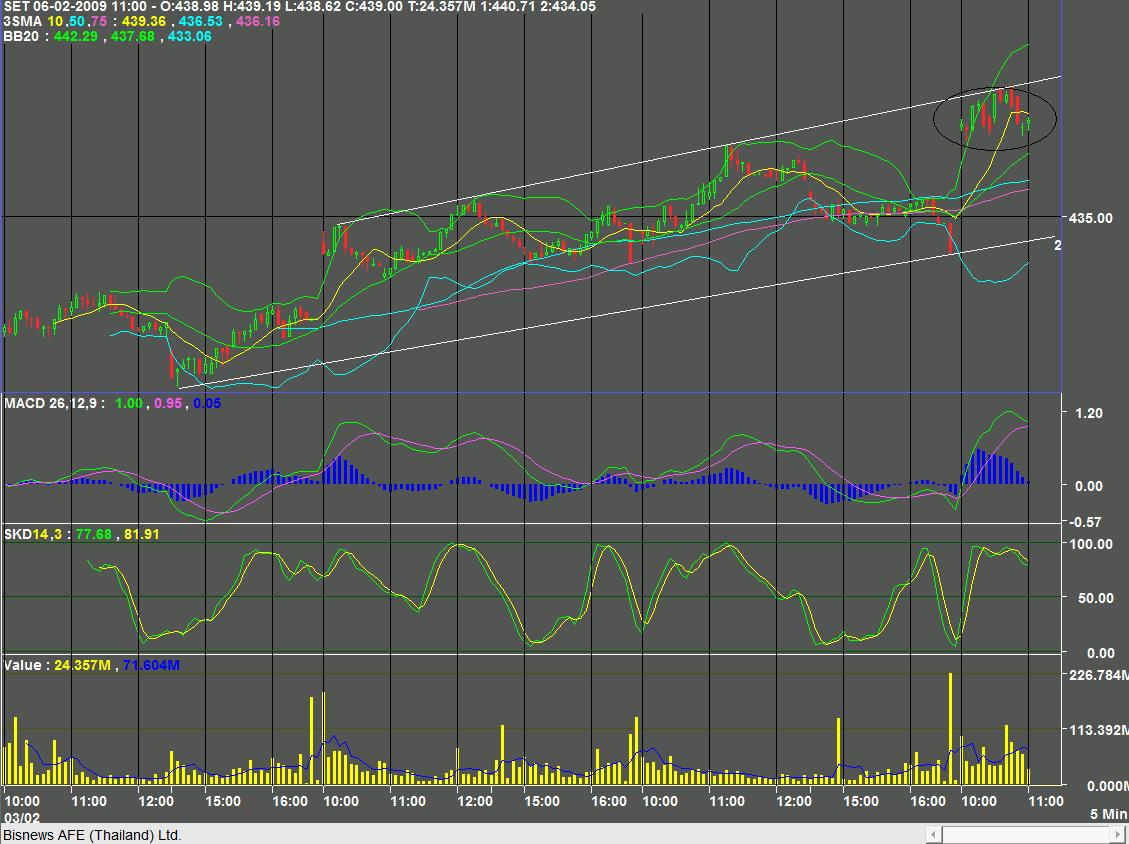Select the '5 Min' interval label
This screenshot has height=844, width=1129.
tap(1108, 814)
